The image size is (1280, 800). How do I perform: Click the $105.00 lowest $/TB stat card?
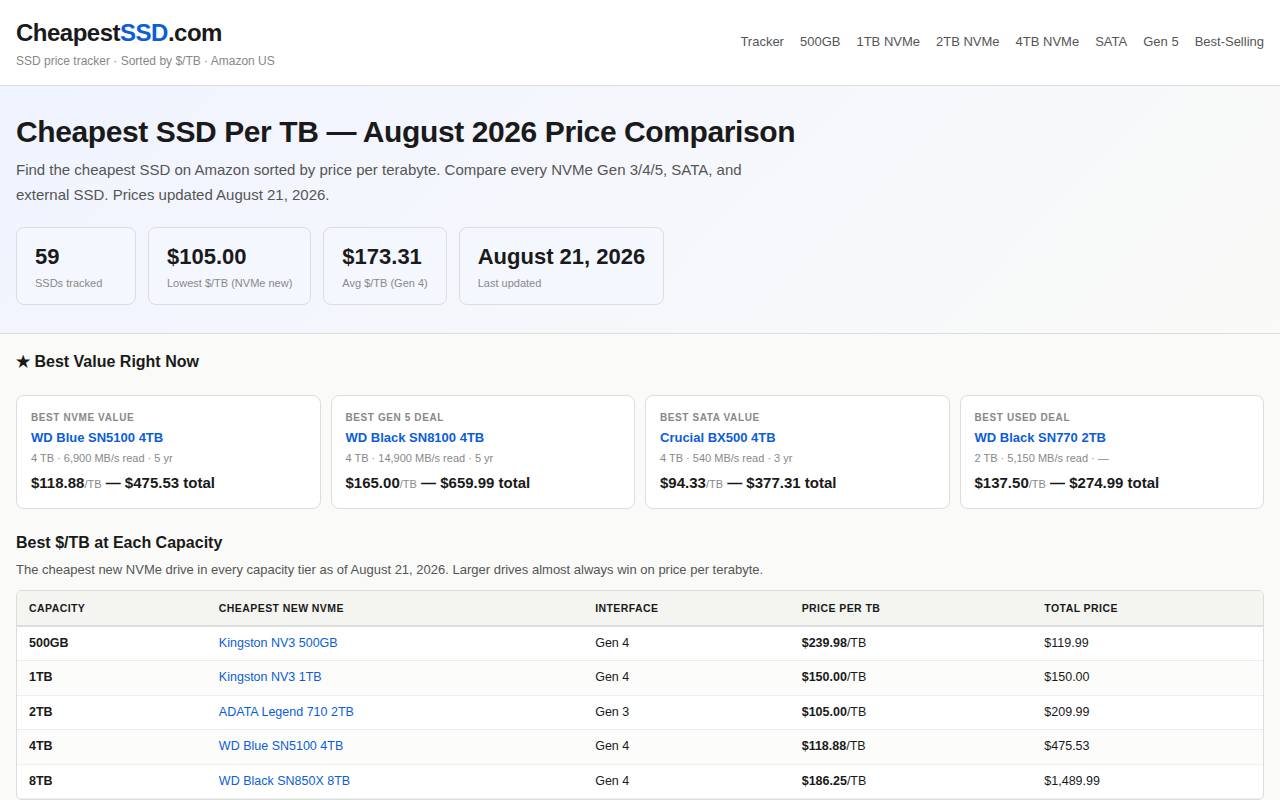click(x=229, y=266)
